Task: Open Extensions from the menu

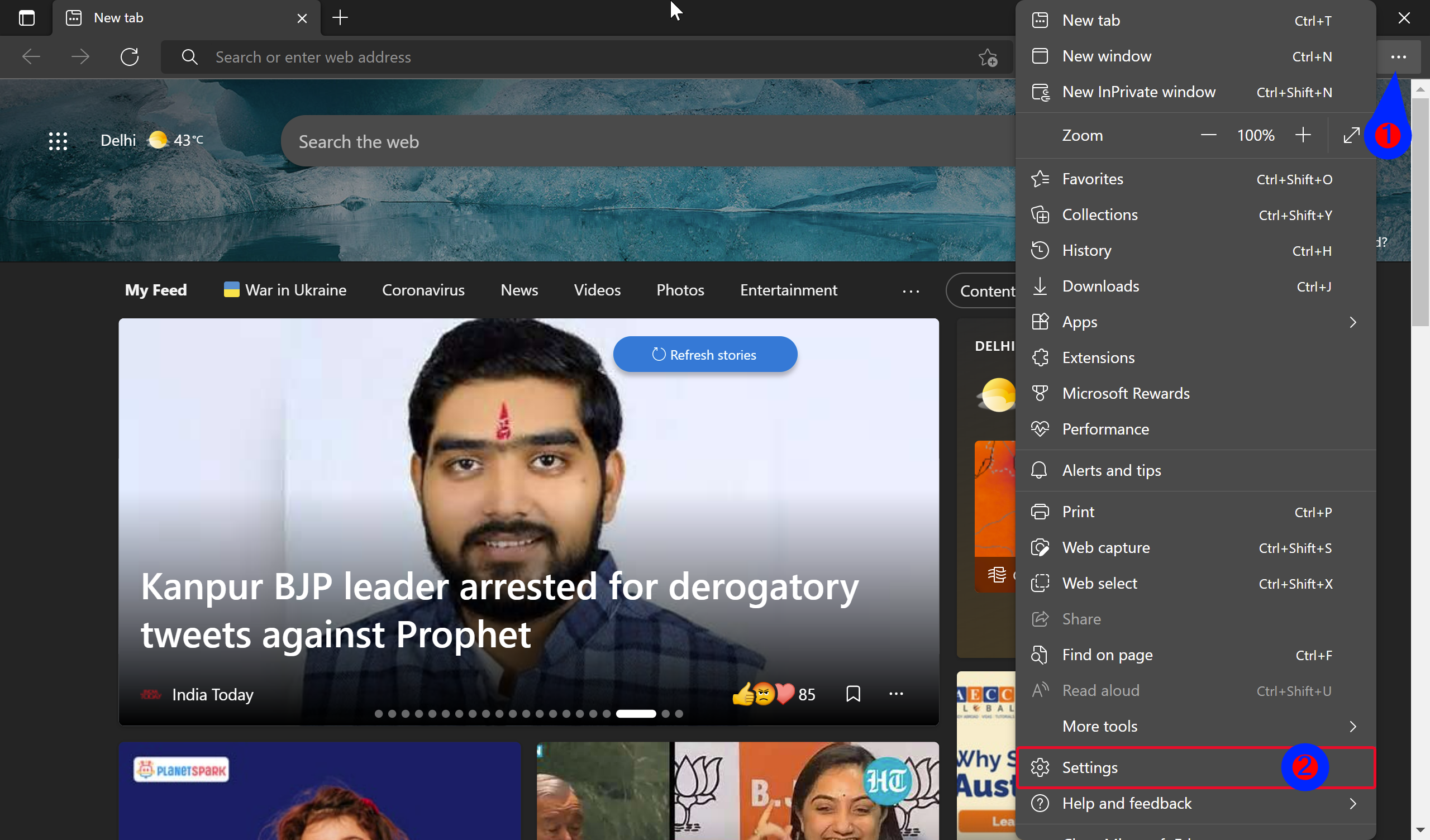Action: (x=1195, y=357)
